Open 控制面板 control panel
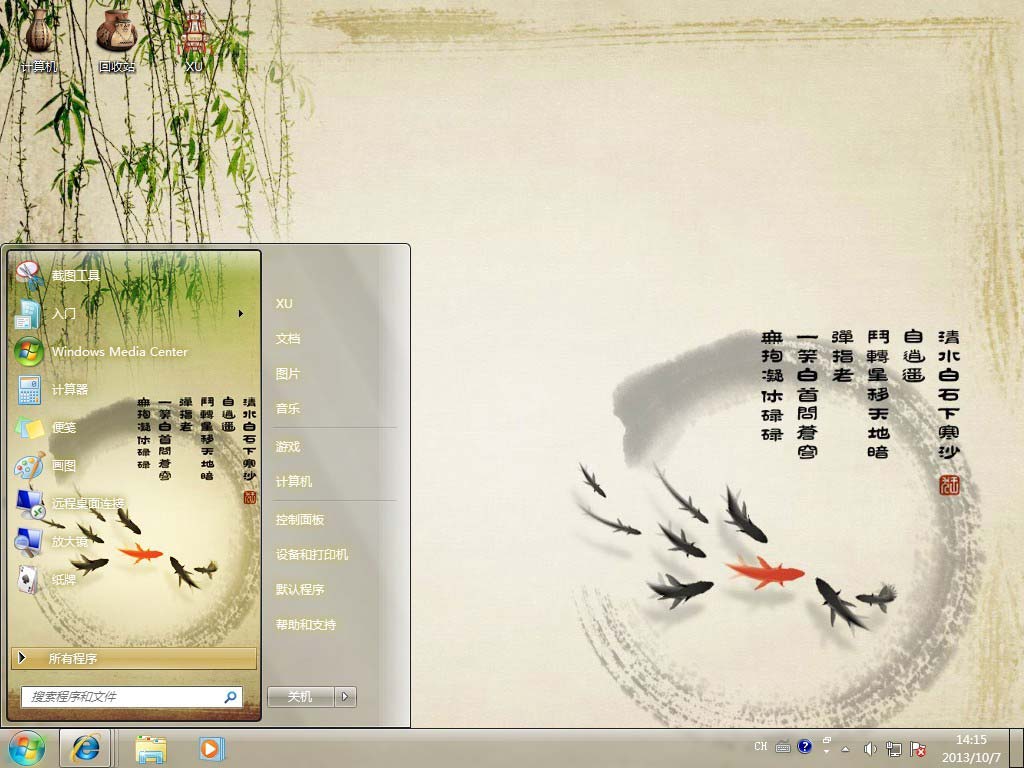 click(x=300, y=520)
